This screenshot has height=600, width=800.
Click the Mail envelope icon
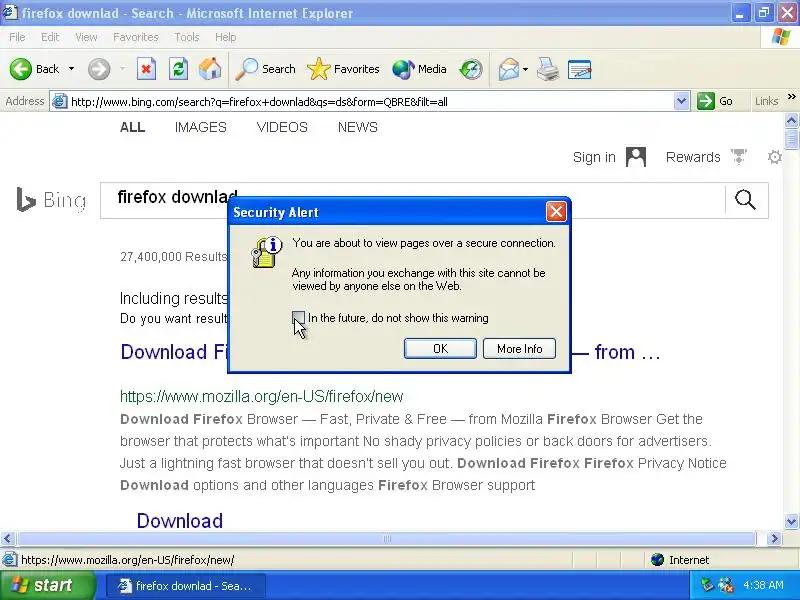[x=509, y=69]
